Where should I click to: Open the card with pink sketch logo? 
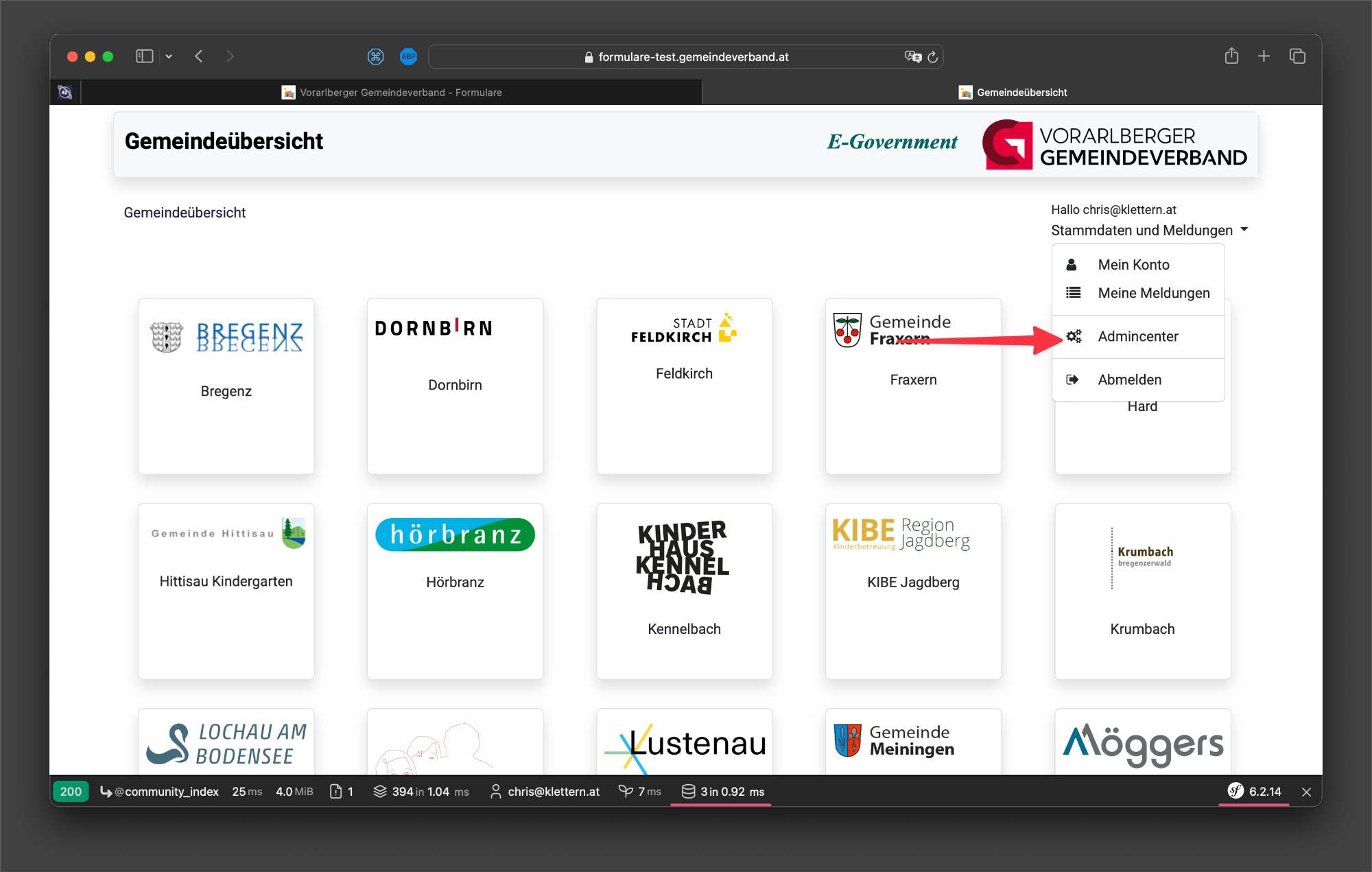point(456,742)
